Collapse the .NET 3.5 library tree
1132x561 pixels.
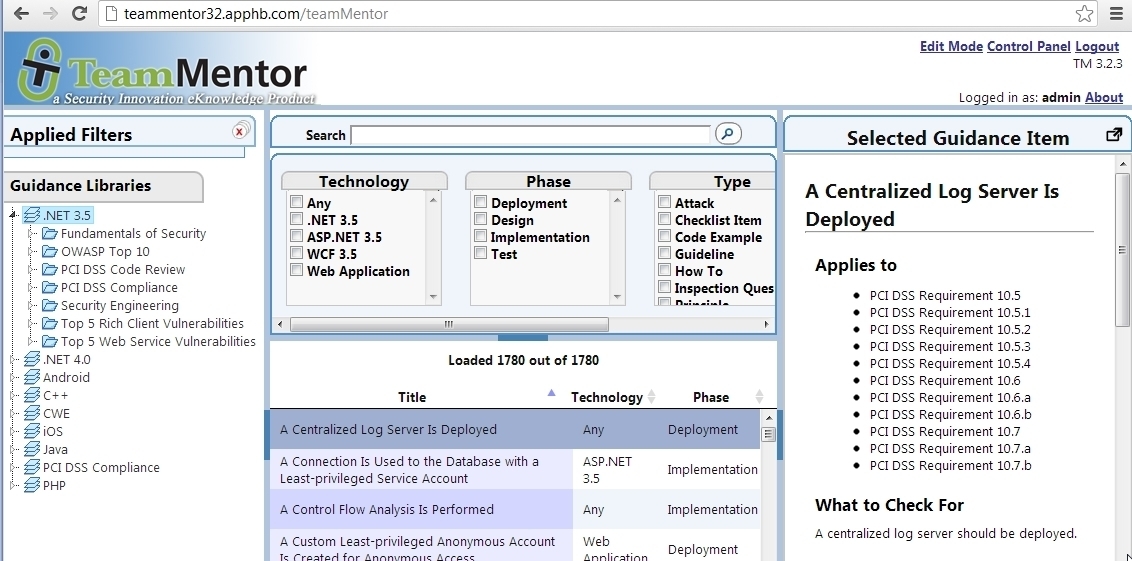[x=13, y=216]
